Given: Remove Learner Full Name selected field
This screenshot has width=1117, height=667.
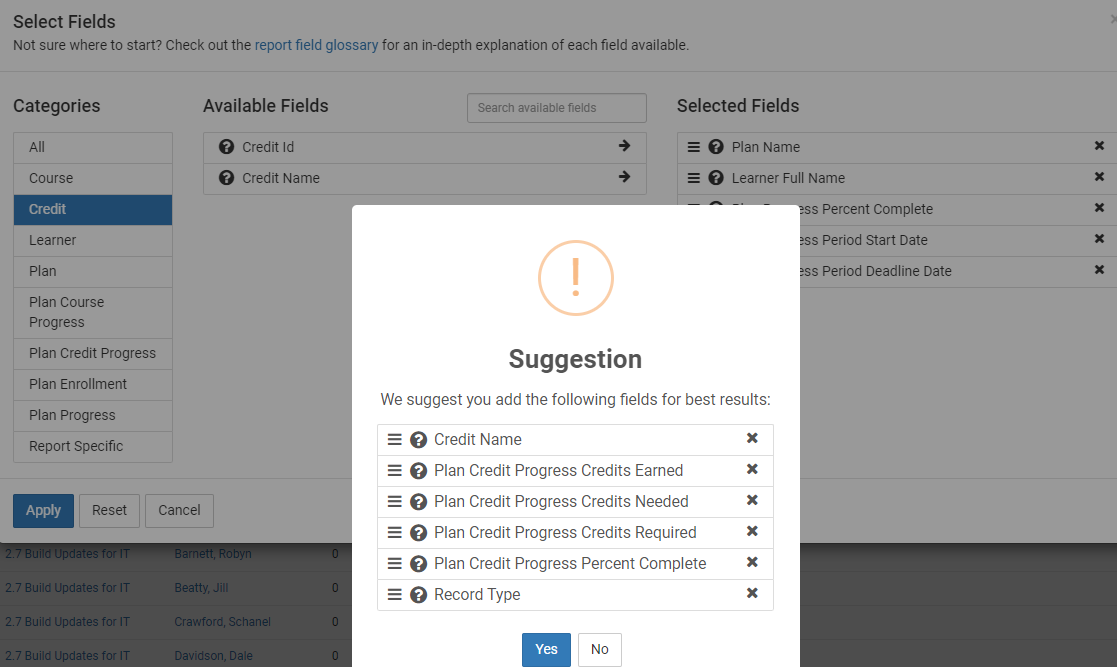Looking at the screenshot, I should [1099, 176].
